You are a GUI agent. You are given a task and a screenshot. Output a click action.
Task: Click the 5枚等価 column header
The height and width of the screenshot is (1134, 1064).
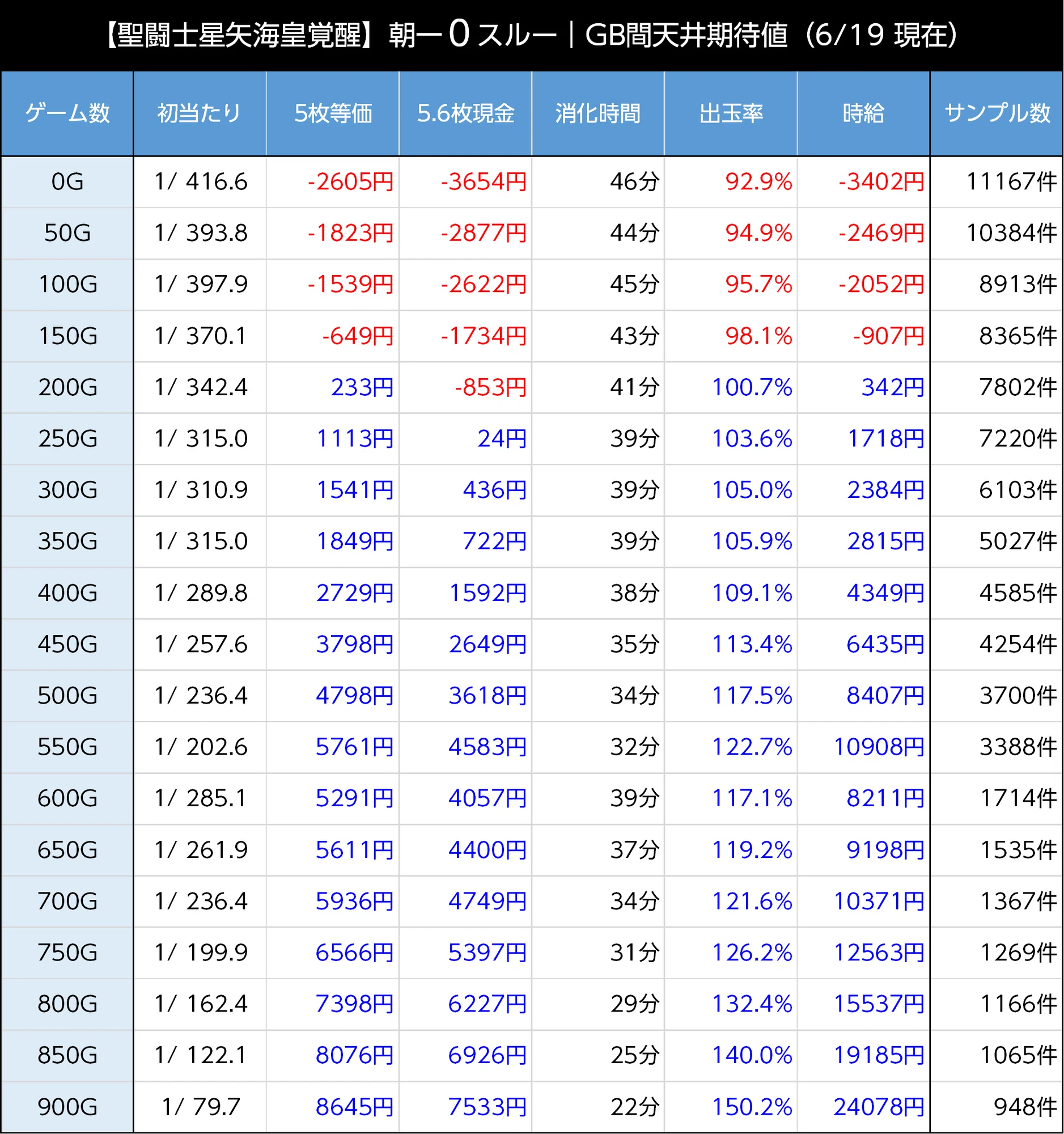tap(332, 113)
